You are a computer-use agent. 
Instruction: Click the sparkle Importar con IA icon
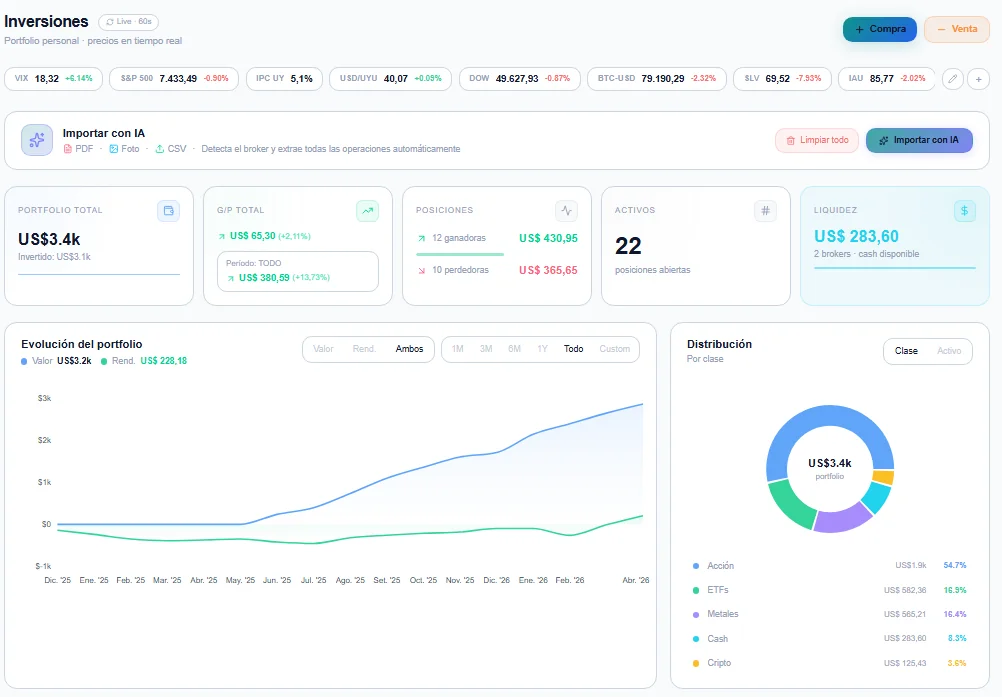tap(37, 140)
